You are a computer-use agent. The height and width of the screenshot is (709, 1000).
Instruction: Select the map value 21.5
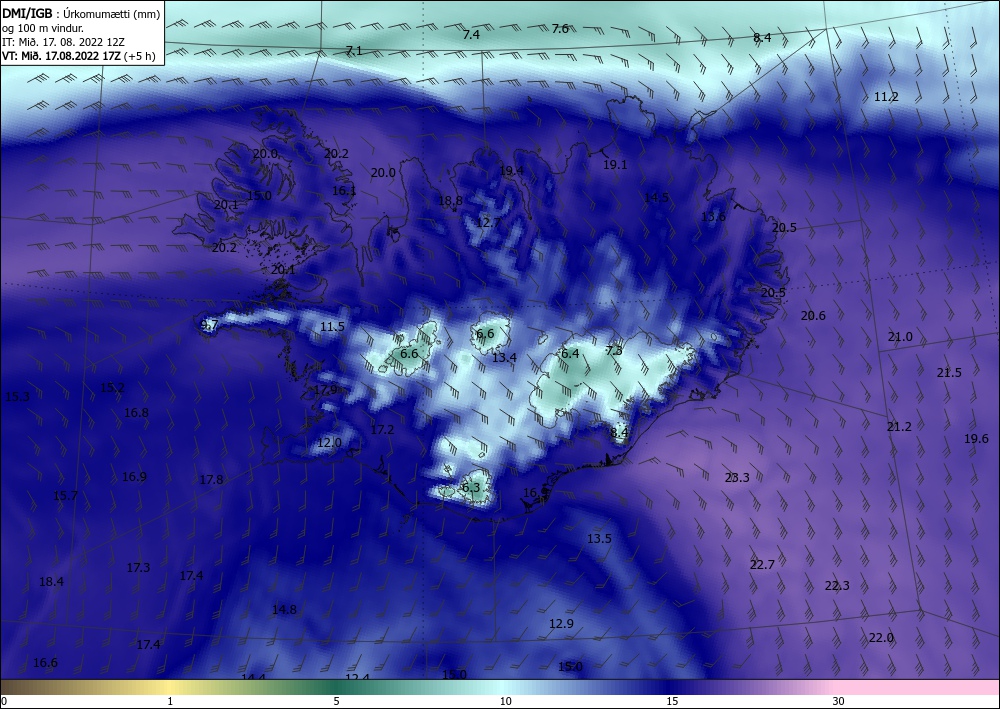[x=949, y=373]
